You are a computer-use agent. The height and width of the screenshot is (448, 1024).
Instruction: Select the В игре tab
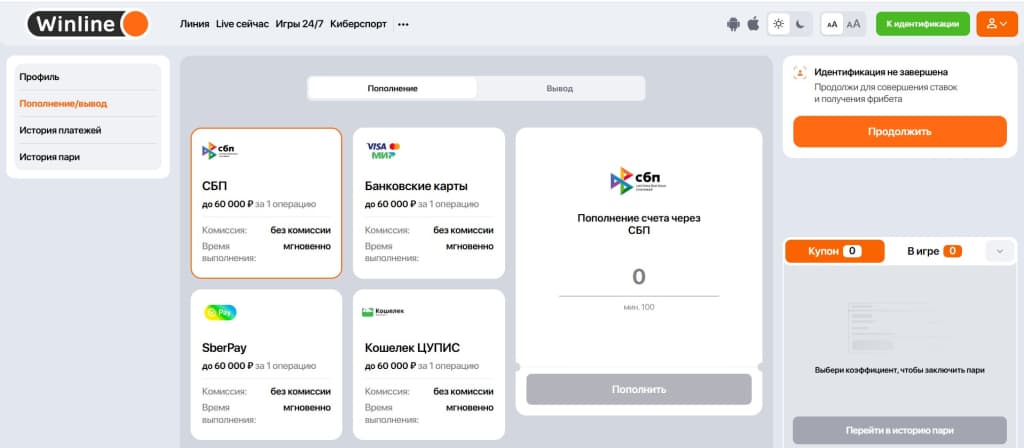(934, 251)
